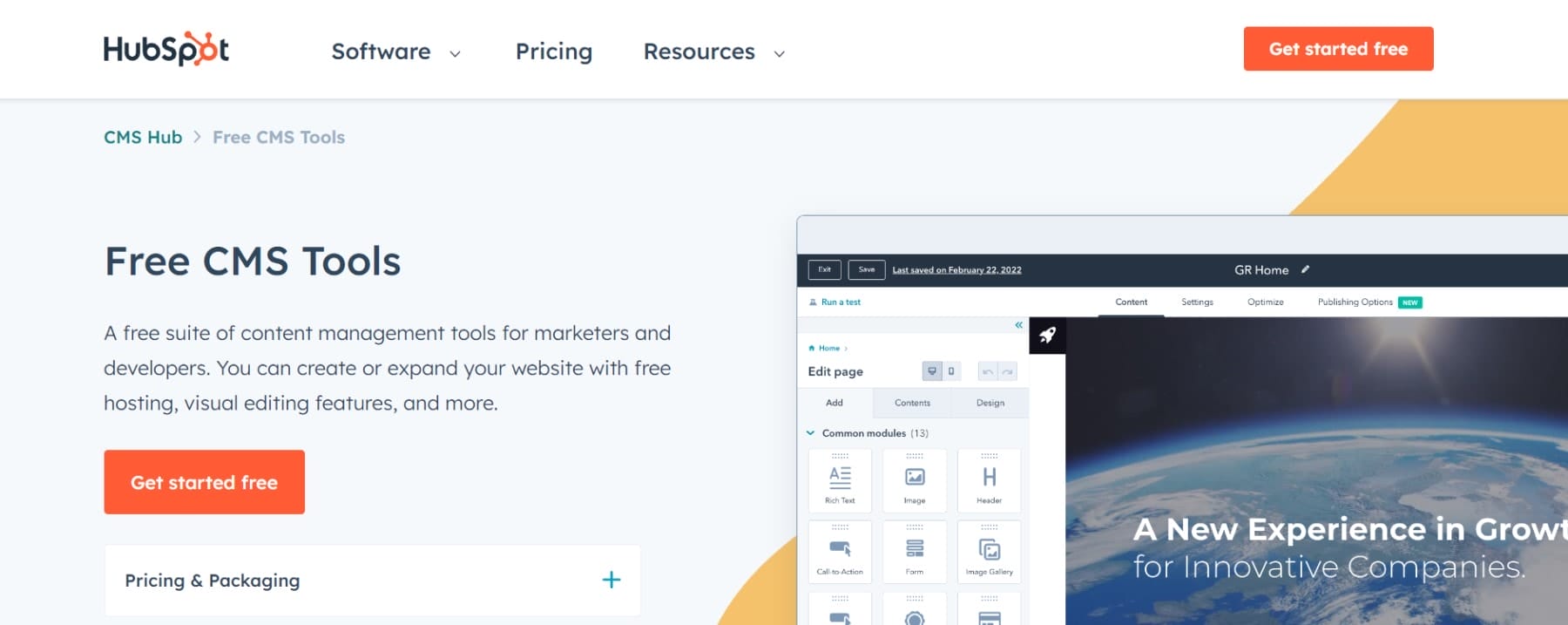Click the plus icon beside Pricing & Packaging
Image resolution: width=1568 pixels, height=625 pixels.
612,580
